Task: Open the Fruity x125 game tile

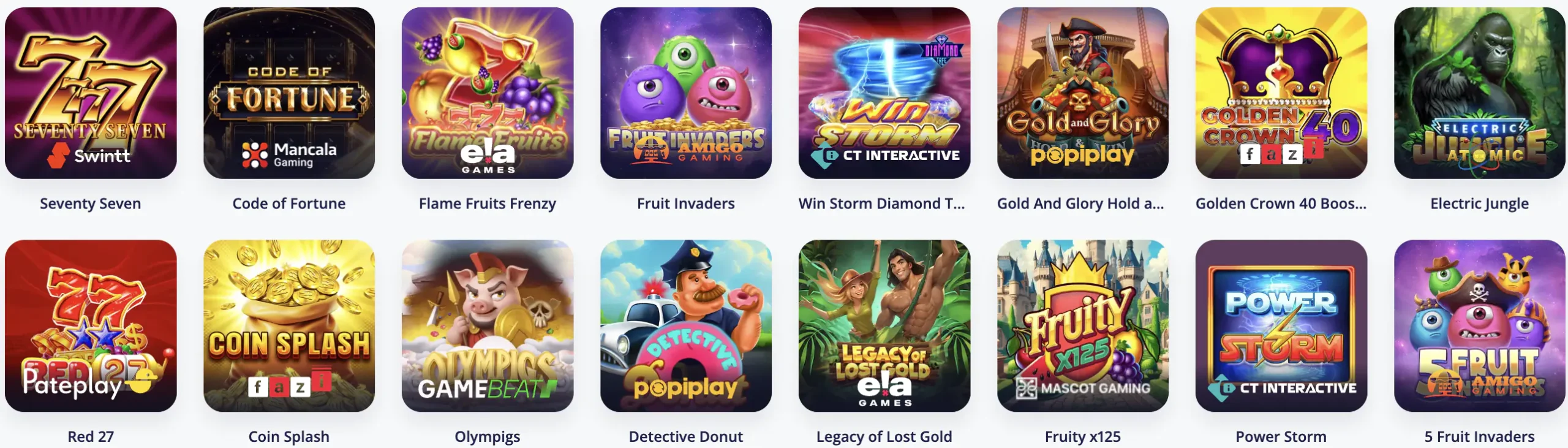Action: [x=1083, y=326]
